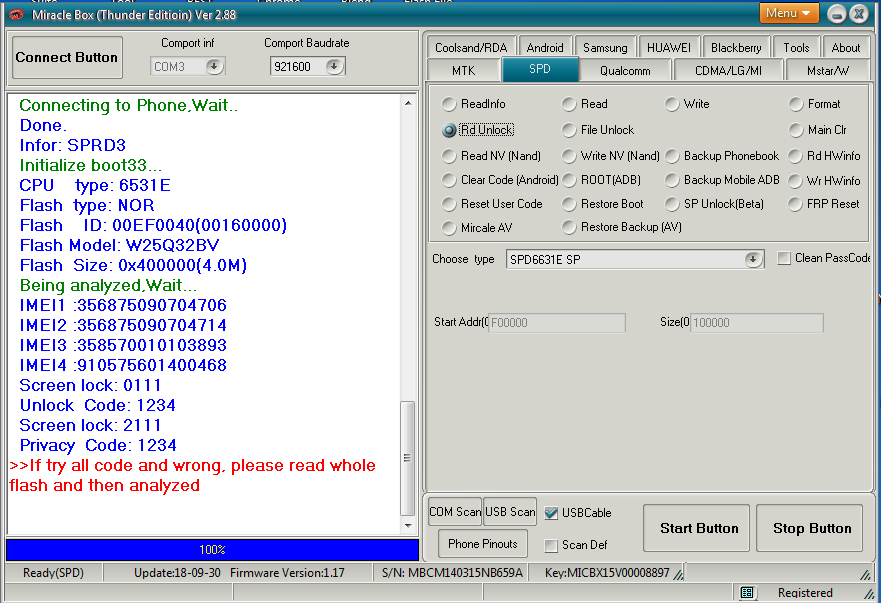Go to the About tab
Screen dimensions: 881x603
coord(846,47)
